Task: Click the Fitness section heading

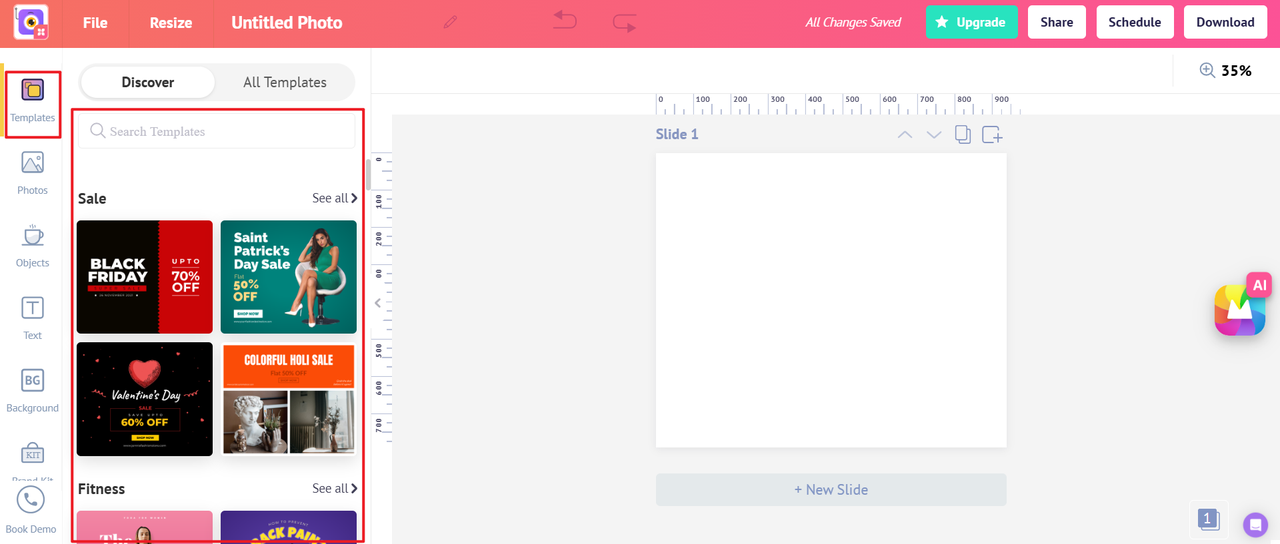Action: coord(102,488)
